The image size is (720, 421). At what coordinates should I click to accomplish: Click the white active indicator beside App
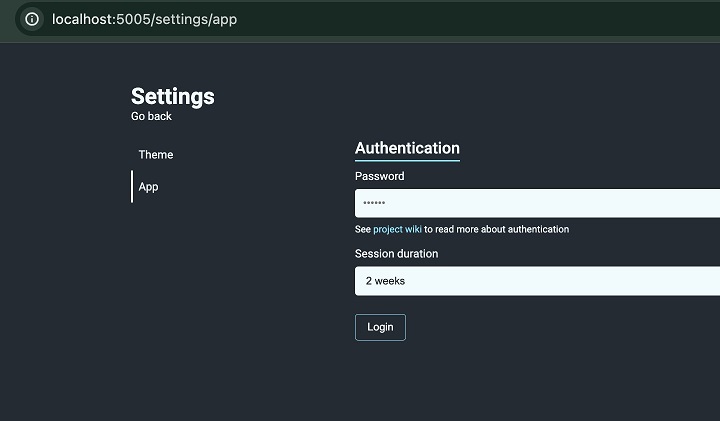(x=132, y=186)
